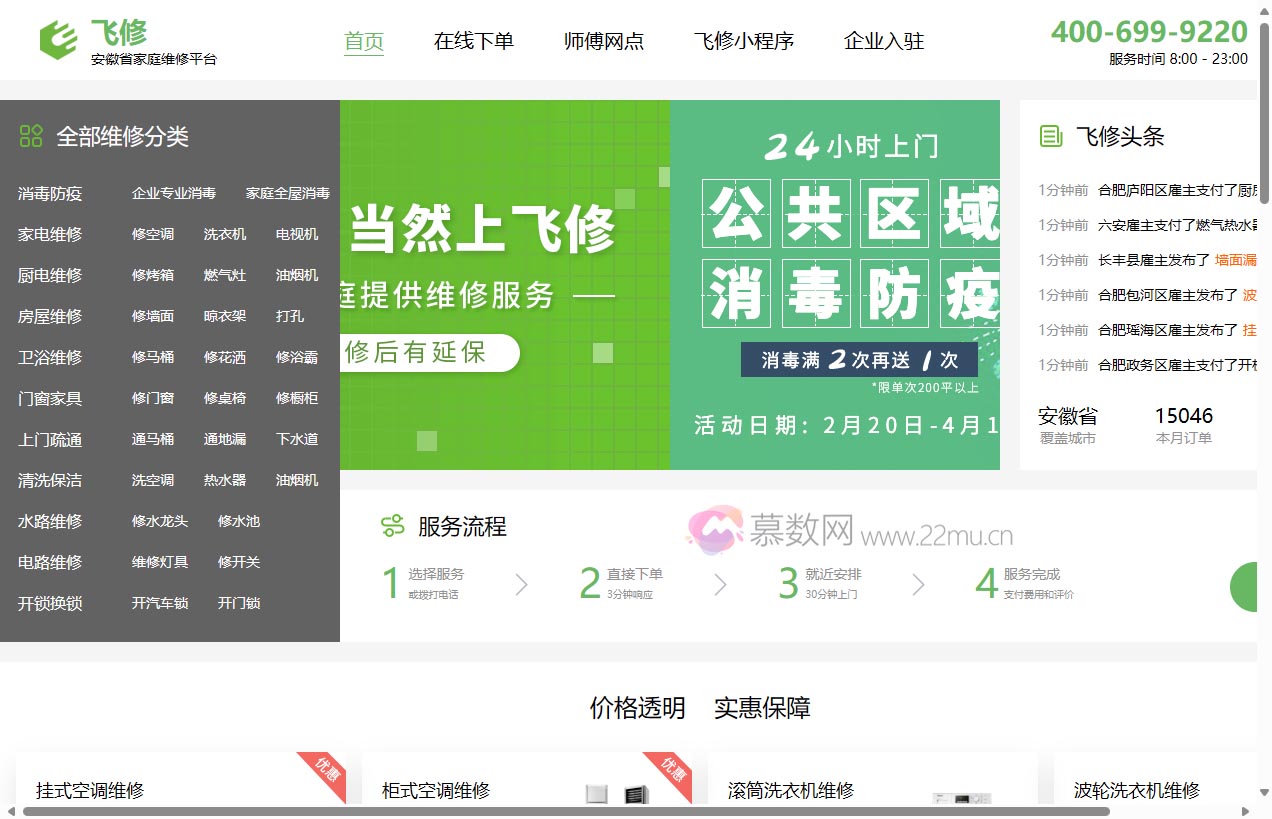
Task: Click the chevron arrow after 就近安排 step
Action: (918, 585)
